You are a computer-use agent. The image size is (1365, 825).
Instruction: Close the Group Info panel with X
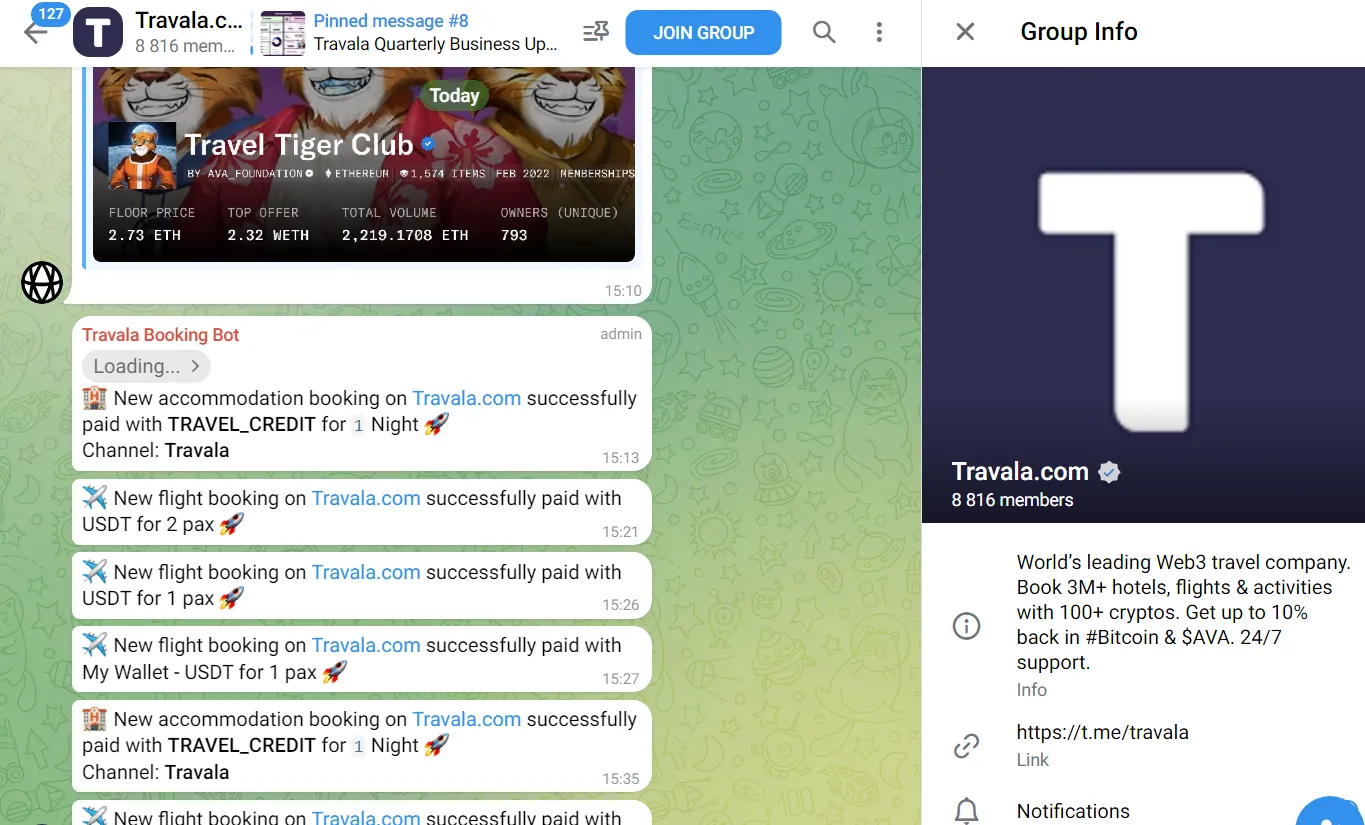click(x=965, y=32)
